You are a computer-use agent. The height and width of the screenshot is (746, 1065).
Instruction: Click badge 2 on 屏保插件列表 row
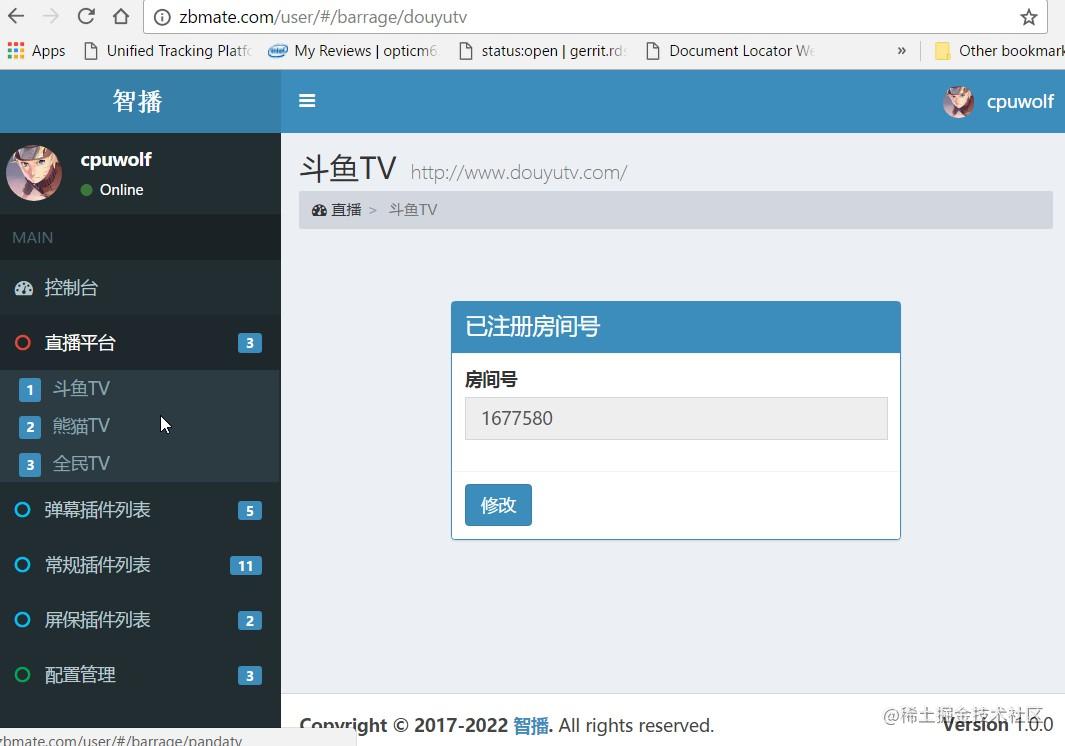[x=250, y=620]
